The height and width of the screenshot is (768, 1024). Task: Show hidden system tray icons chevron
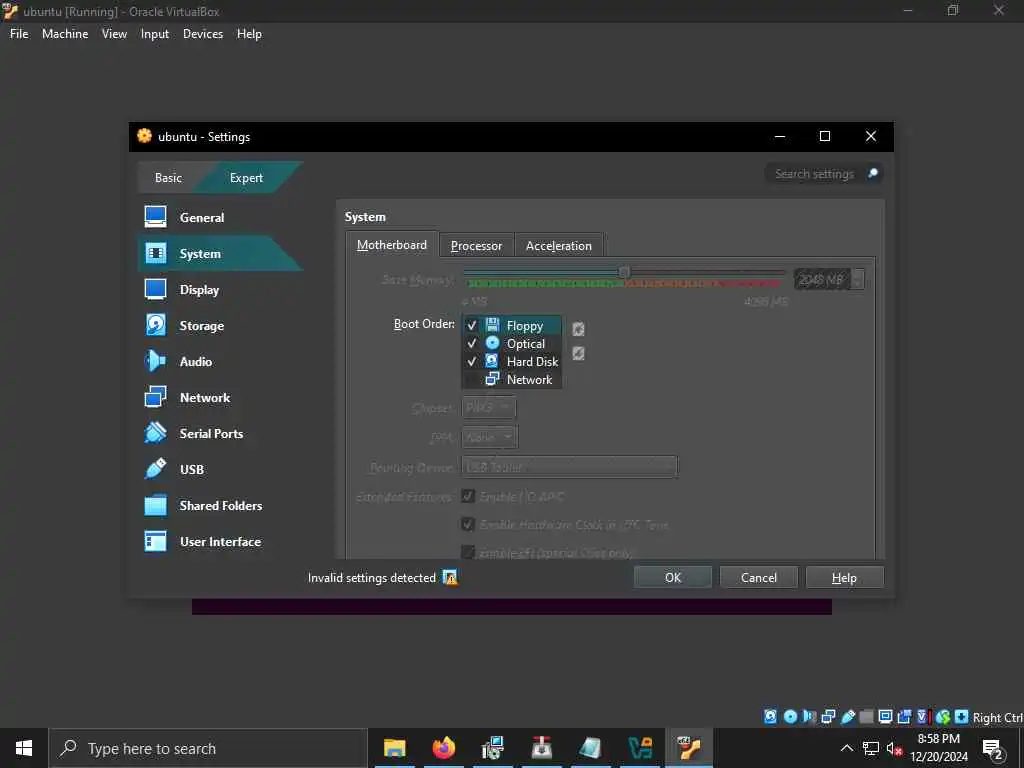846,748
